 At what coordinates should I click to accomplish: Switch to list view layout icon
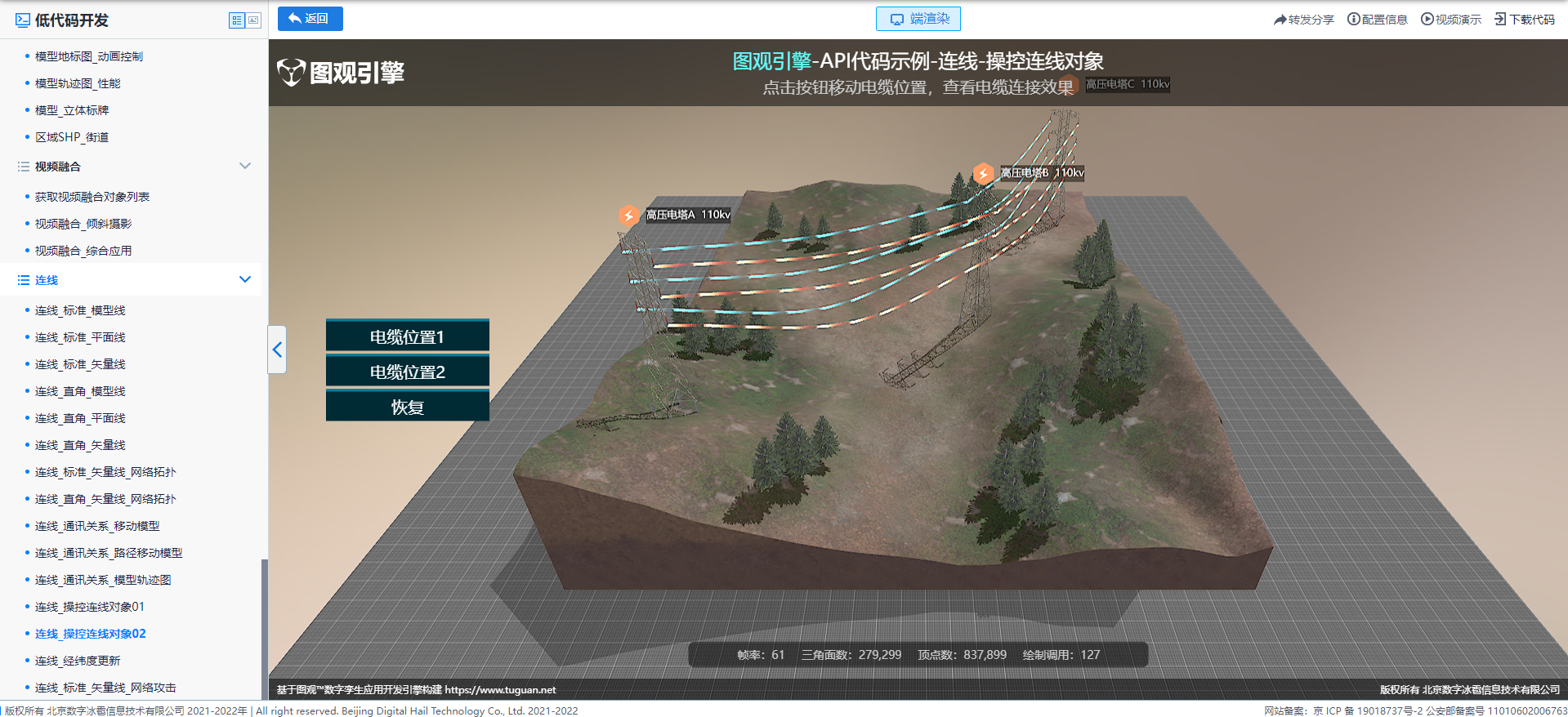click(x=237, y=20)
